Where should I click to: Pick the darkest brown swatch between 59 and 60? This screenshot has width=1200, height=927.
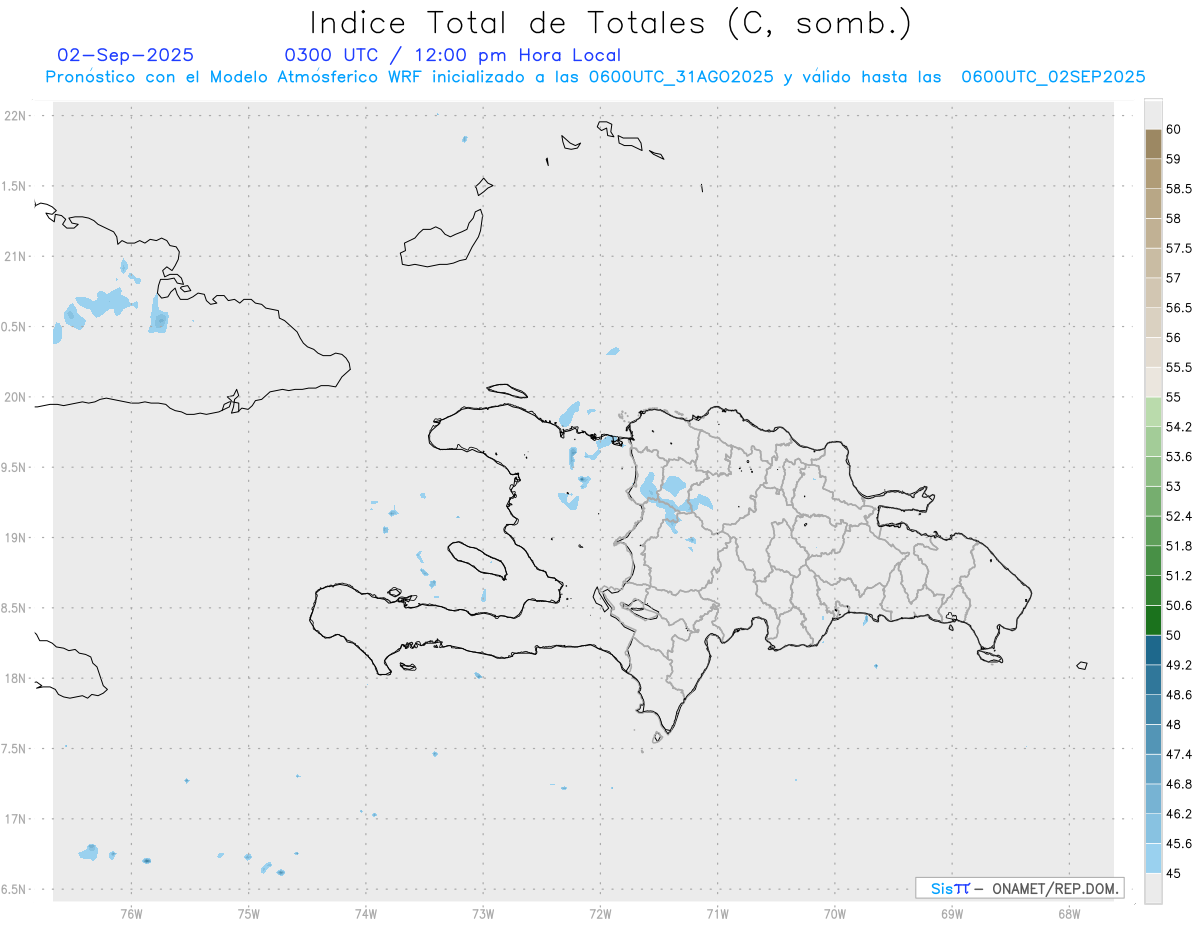pos(1153,144)
